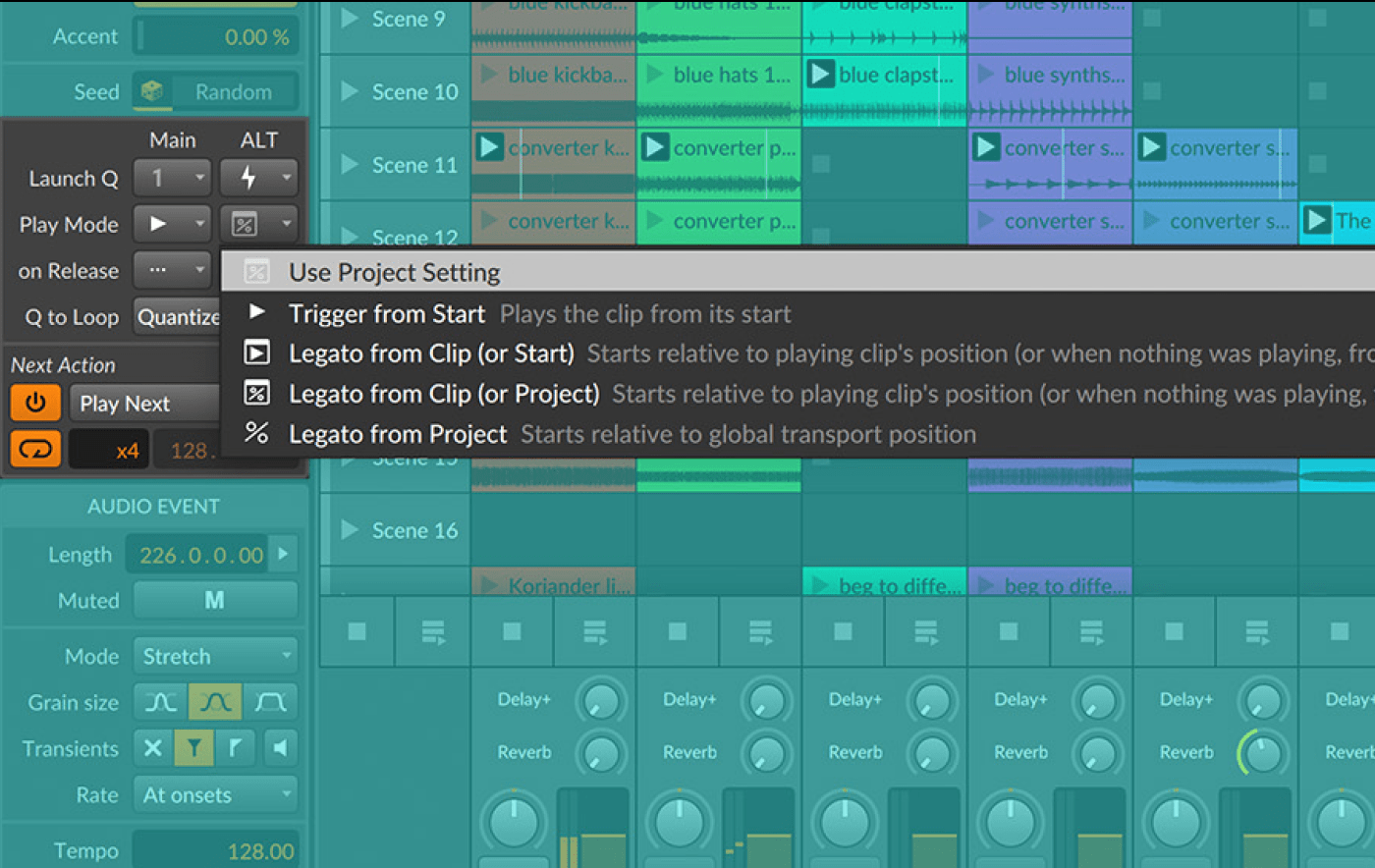
Task: Click the second track's clip queue icon
Action: pyautogui.click(x=760, y=631)
